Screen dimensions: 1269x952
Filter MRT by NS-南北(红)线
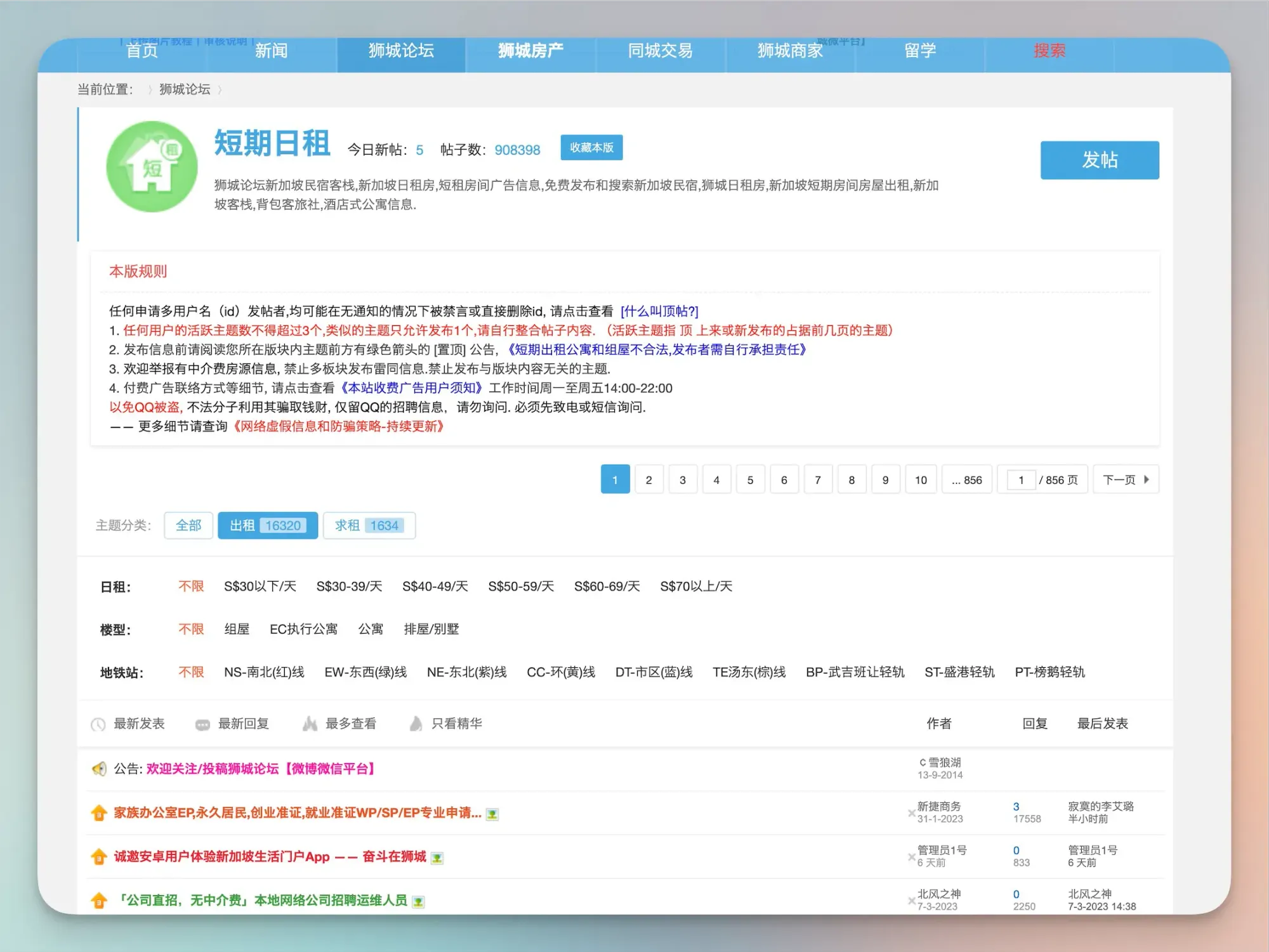[264, 672]
